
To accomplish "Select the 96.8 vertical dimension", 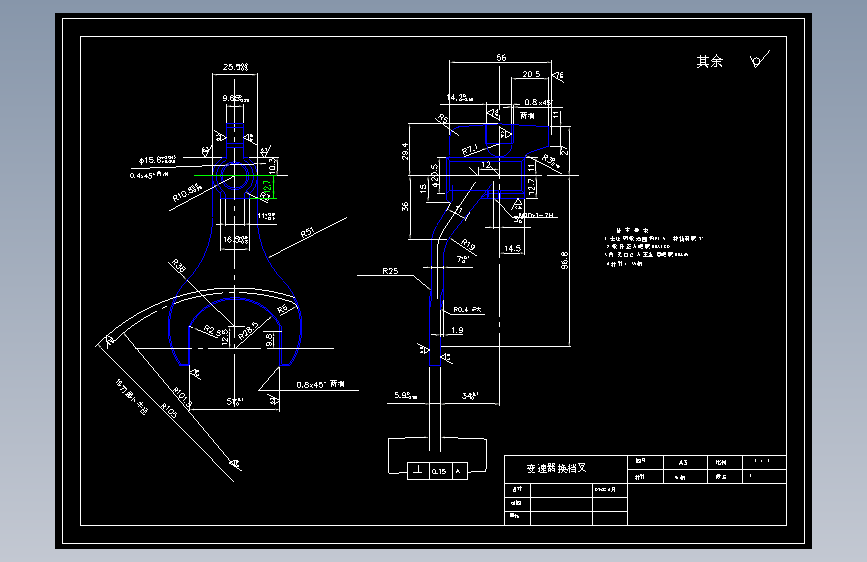I will pyautogui.click(x=564, y=260).
